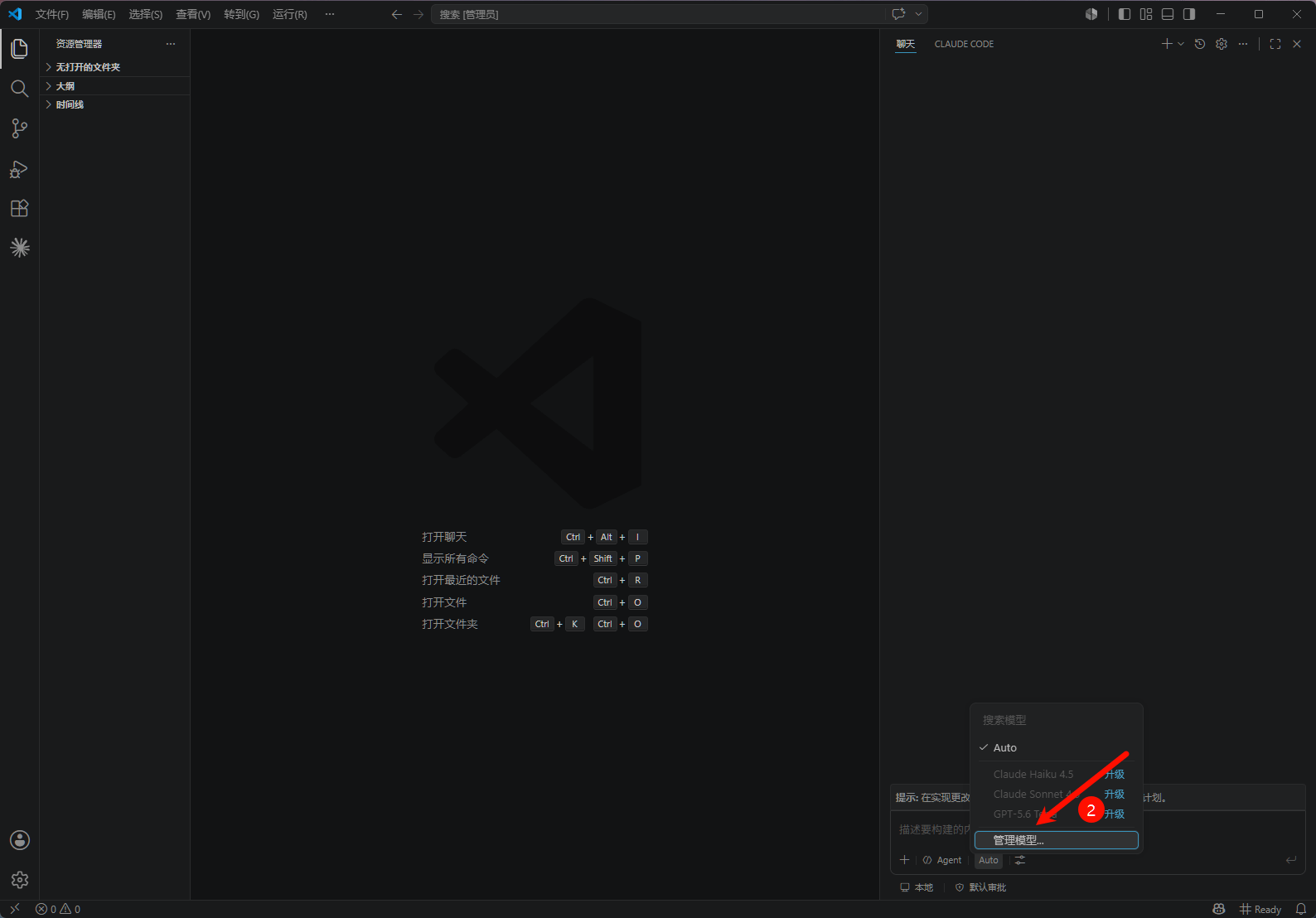Open the Explorer view in activity bar
The image size is (1316, 918).
pos(19,49)
